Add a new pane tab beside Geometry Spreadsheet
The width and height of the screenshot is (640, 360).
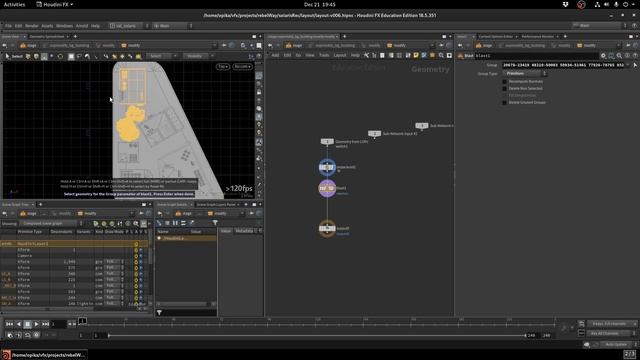click(75, 36)
